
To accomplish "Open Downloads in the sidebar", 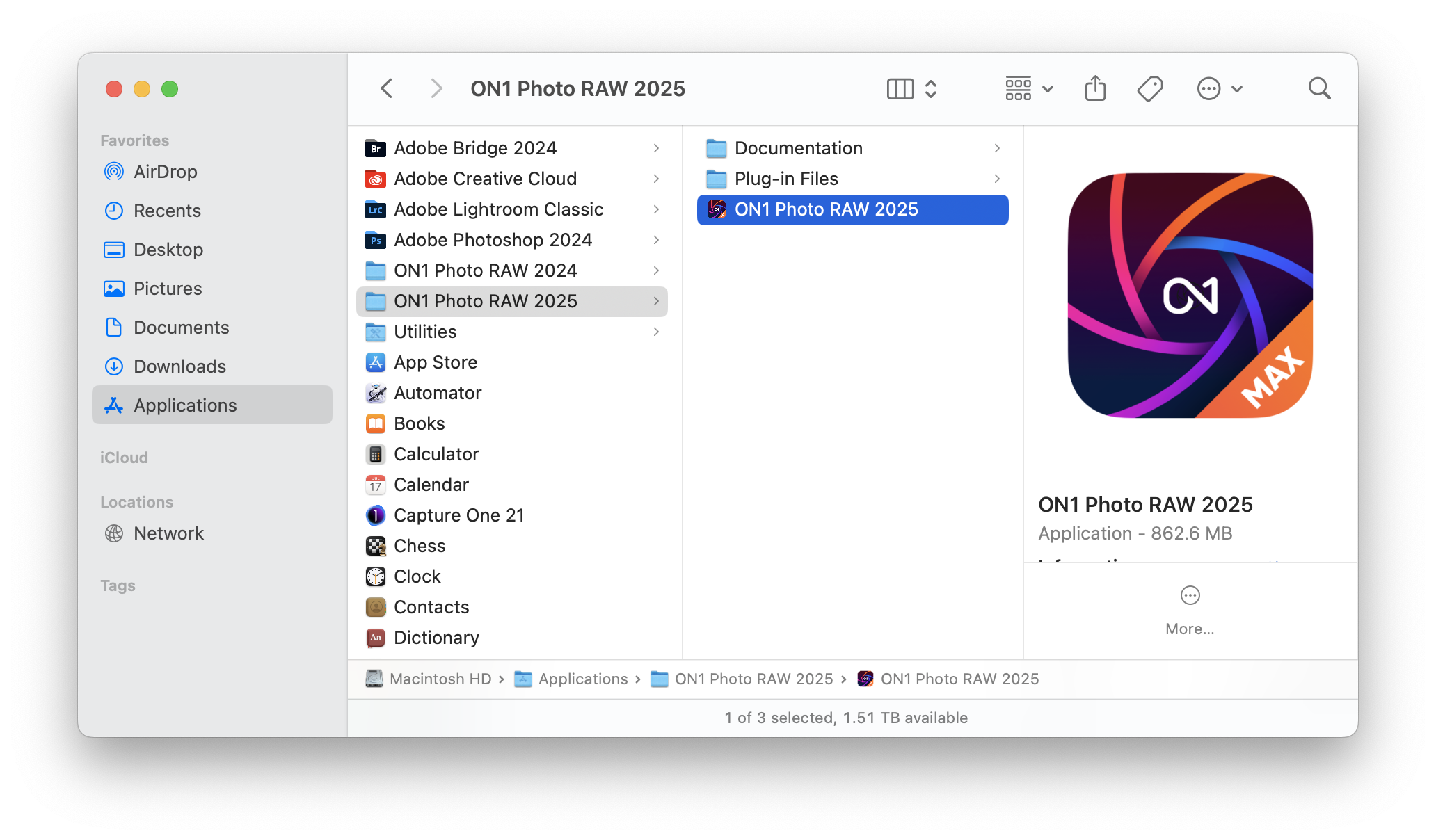I will (x=179, y=366).
